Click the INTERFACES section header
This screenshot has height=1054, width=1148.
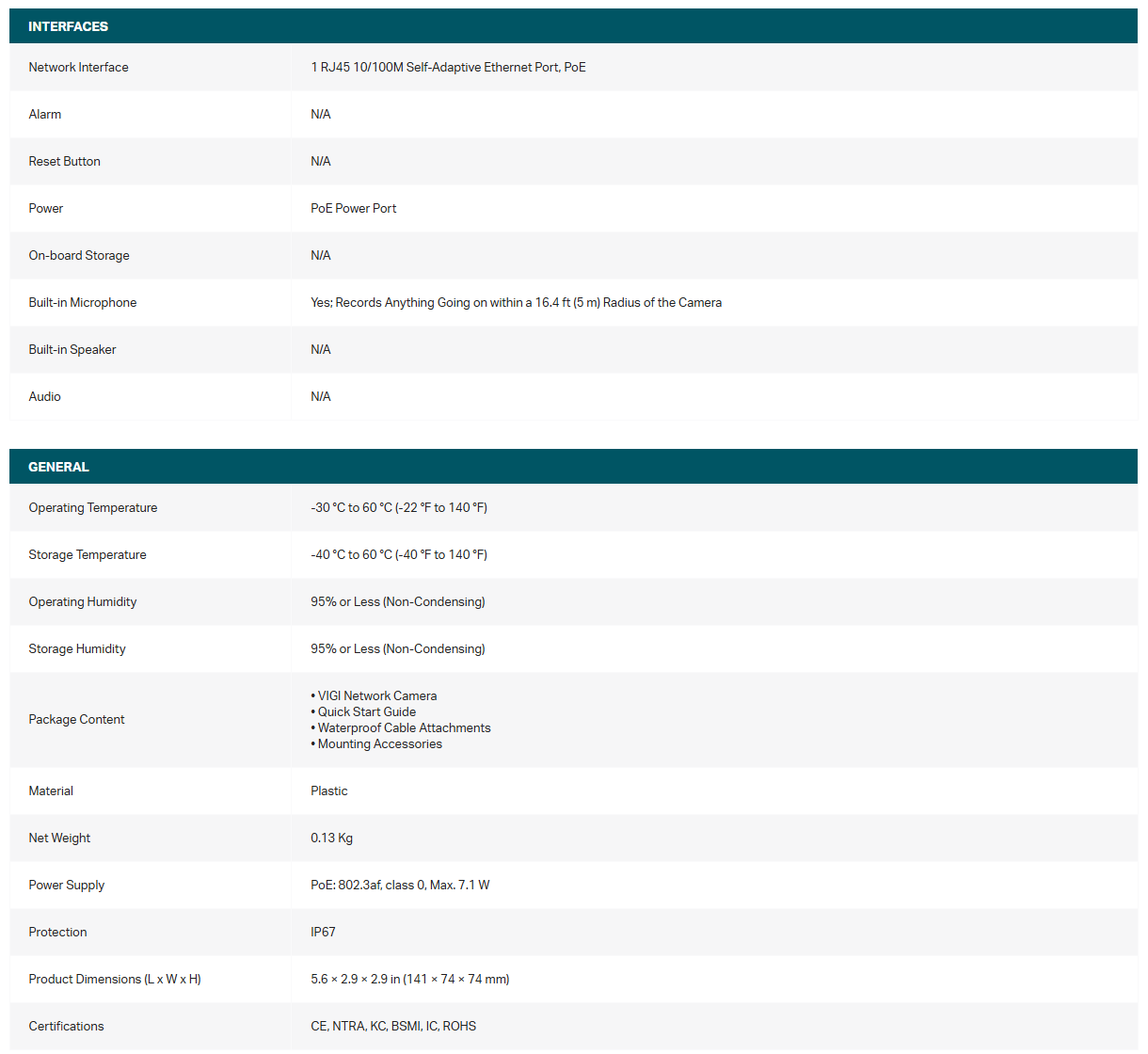pyautogui.click(x=69, y=26)
